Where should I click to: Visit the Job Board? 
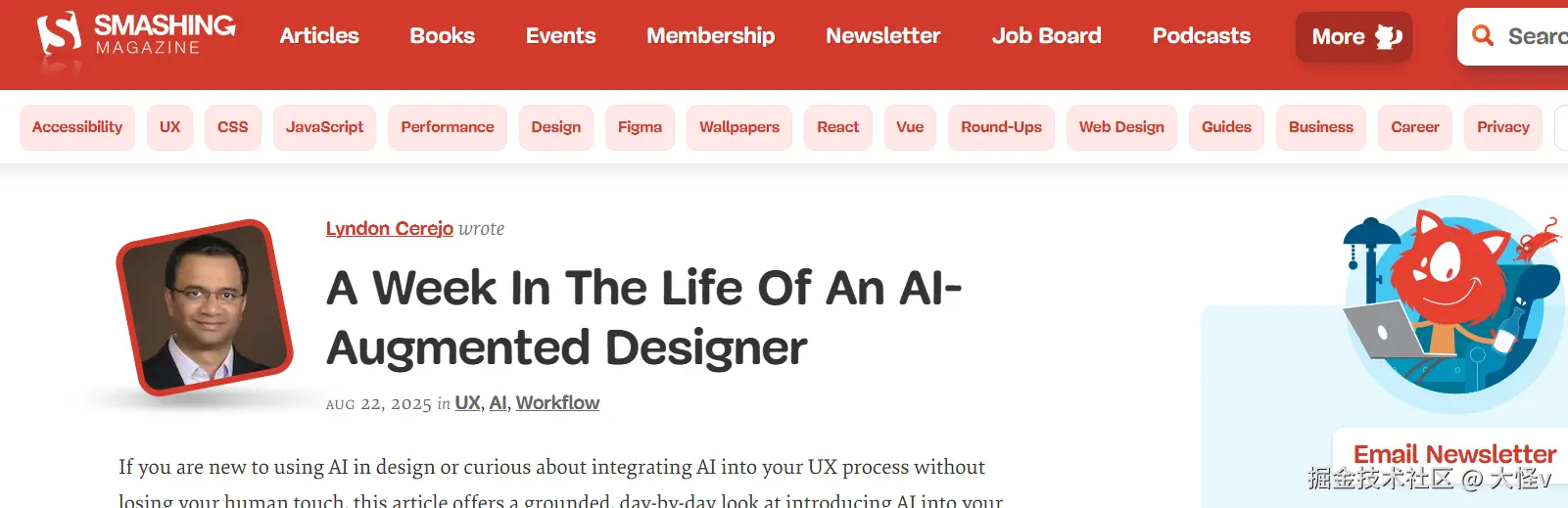(1046, 36)
